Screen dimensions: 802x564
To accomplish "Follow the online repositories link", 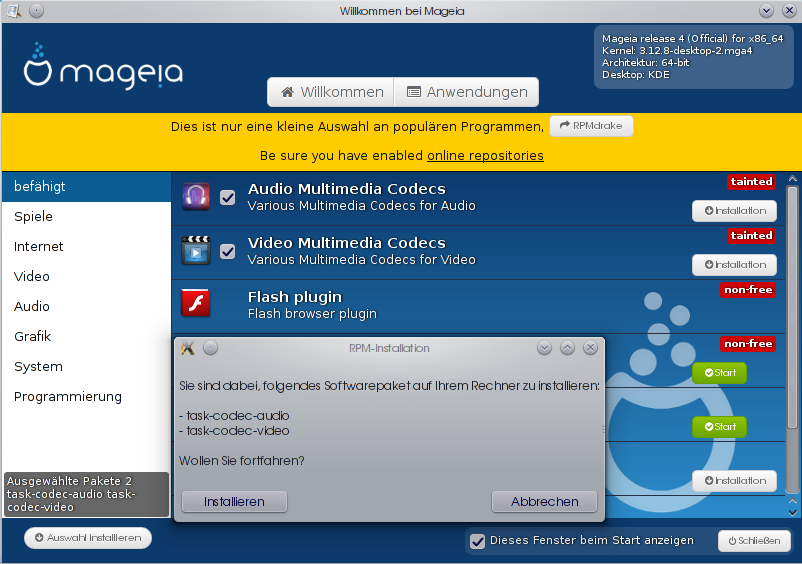I will click(485, 155).
